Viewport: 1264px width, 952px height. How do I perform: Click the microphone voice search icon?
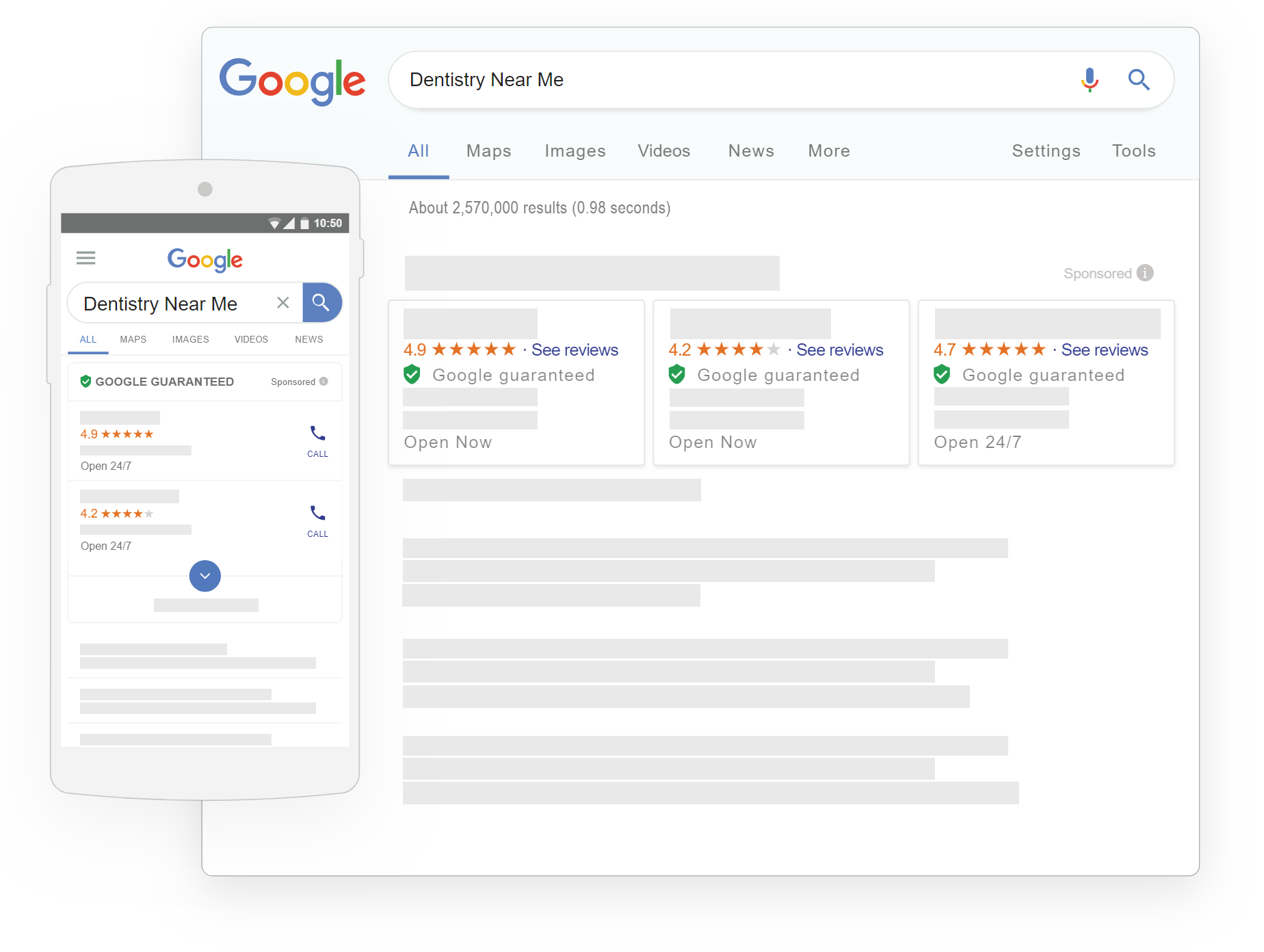click(1090, 80)
